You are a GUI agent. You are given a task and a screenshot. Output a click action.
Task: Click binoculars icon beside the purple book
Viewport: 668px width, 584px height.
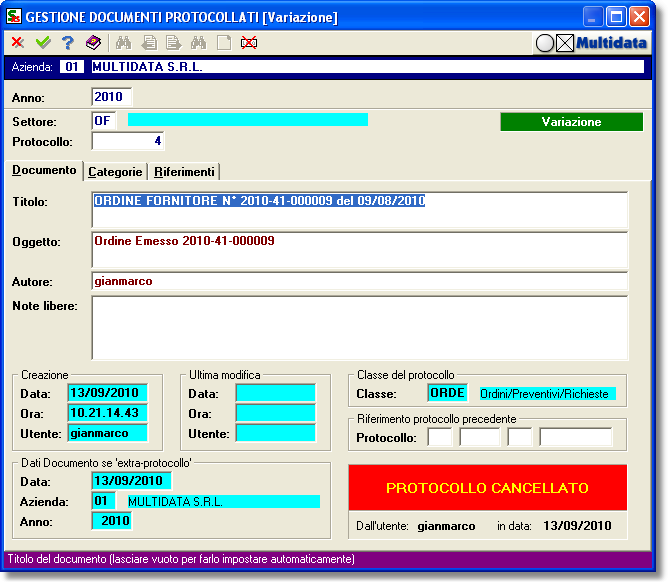(x=123, y=43)
